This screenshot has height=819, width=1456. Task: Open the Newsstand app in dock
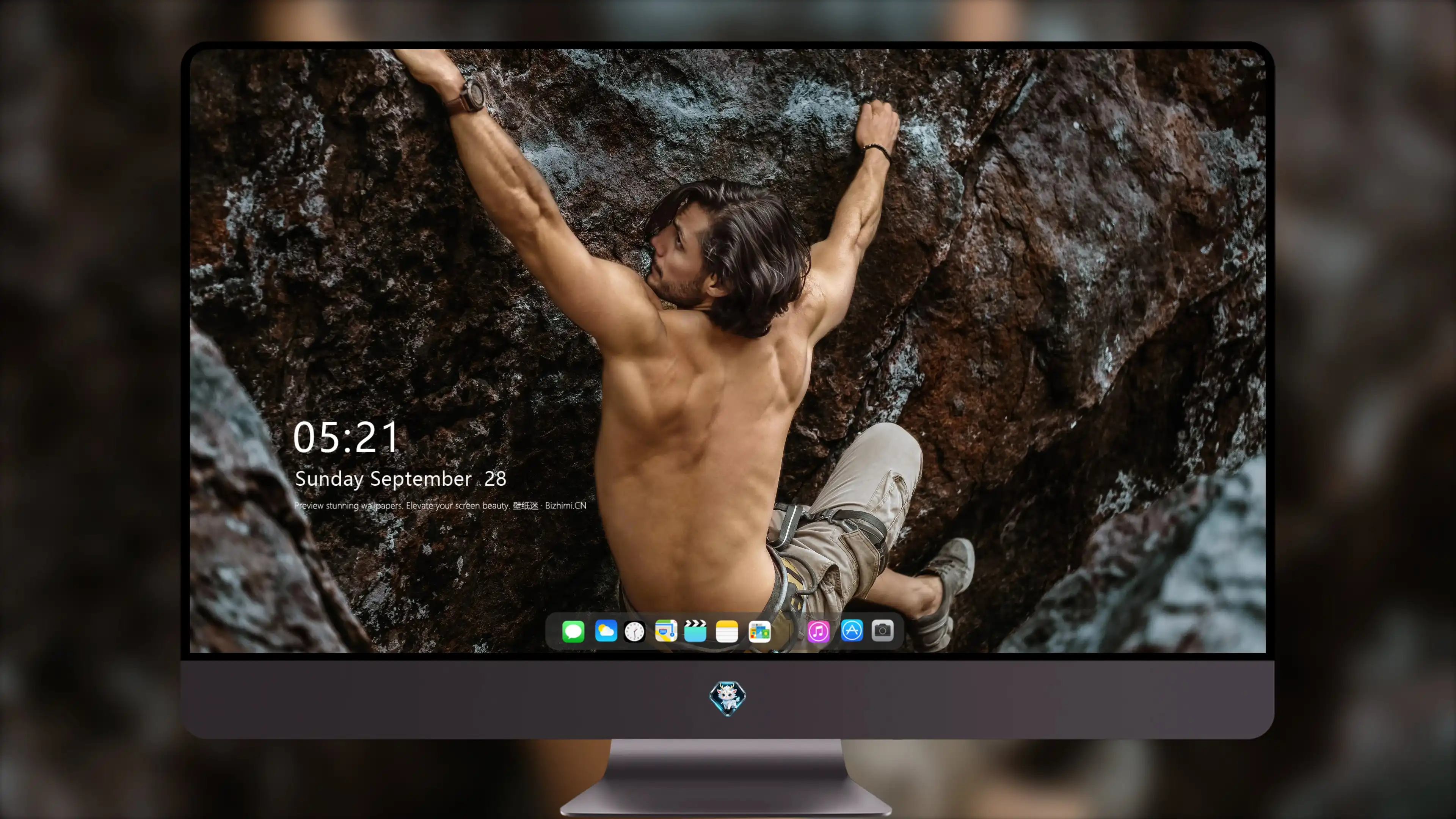pos(759,631)
